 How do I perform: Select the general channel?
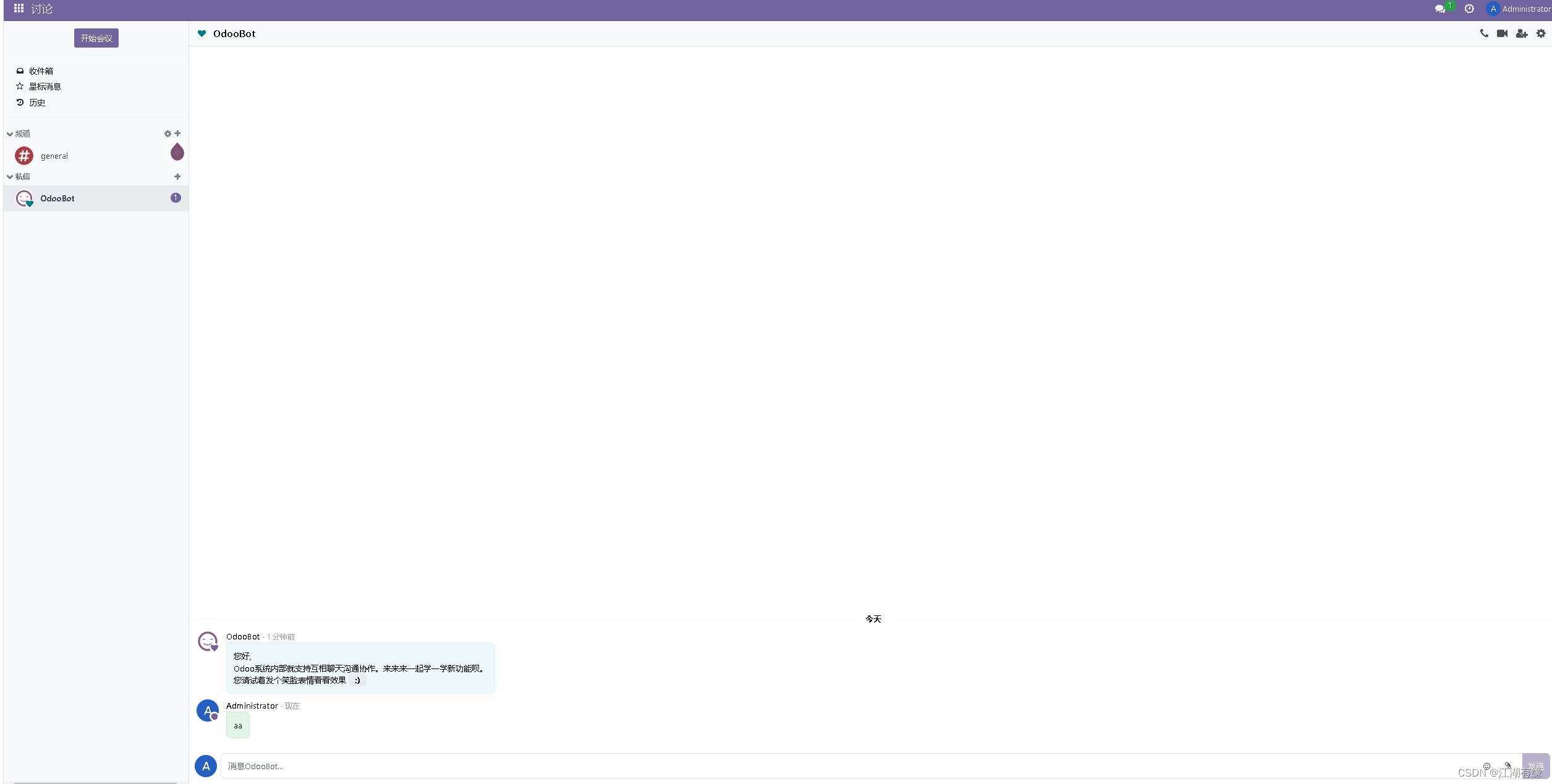click(x=96, y=156)
